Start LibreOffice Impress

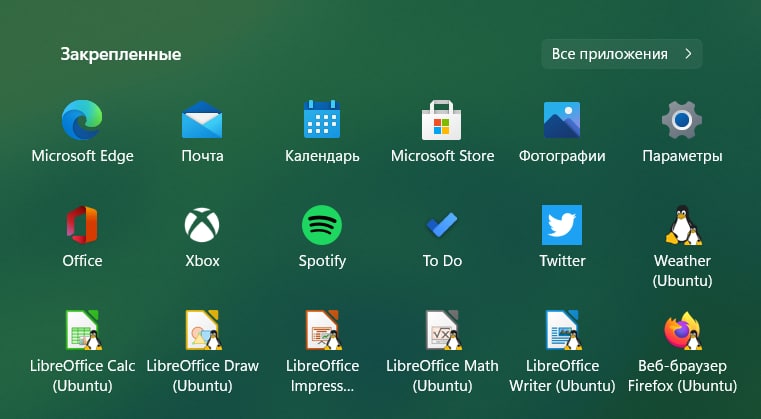(x=323, y=330)
